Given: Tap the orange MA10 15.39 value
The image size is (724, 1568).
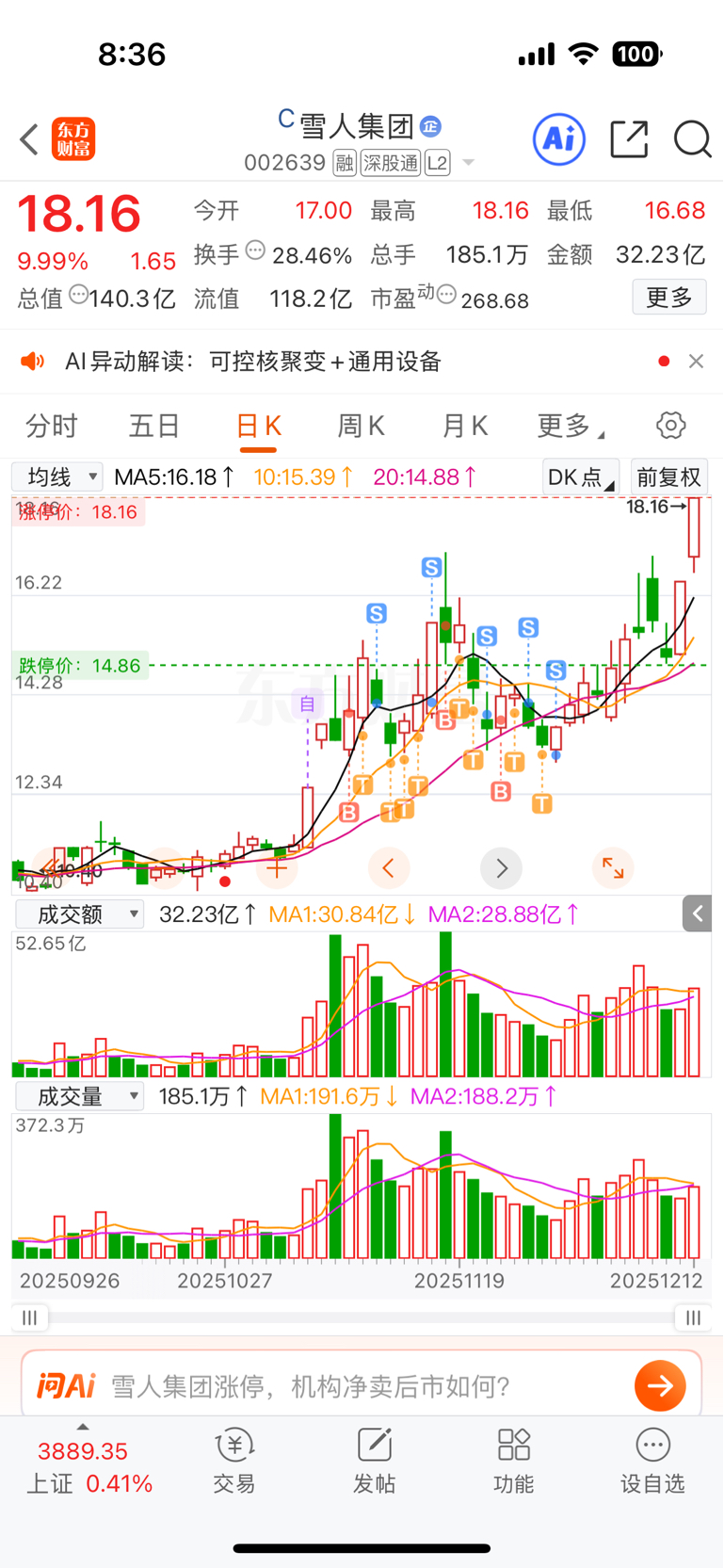Looking at the screenshot, I should click(x=303, y=477).
